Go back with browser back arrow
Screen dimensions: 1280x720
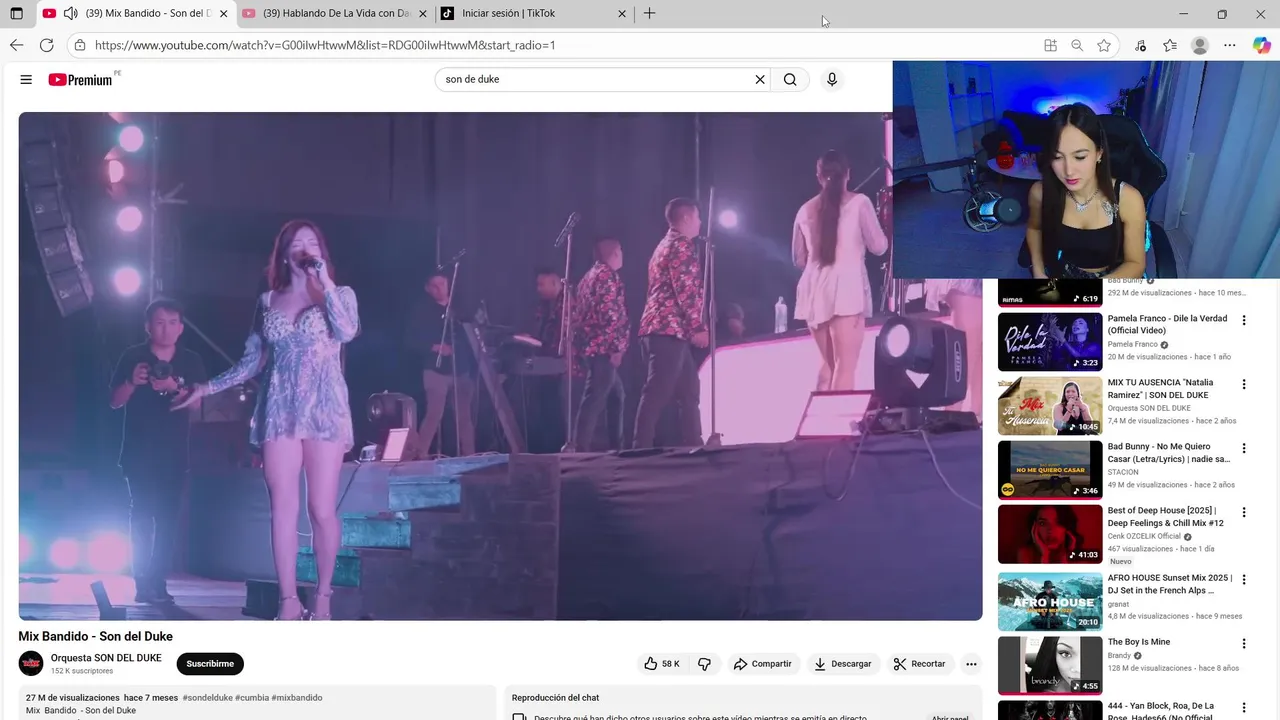click(x=16, y=45)
